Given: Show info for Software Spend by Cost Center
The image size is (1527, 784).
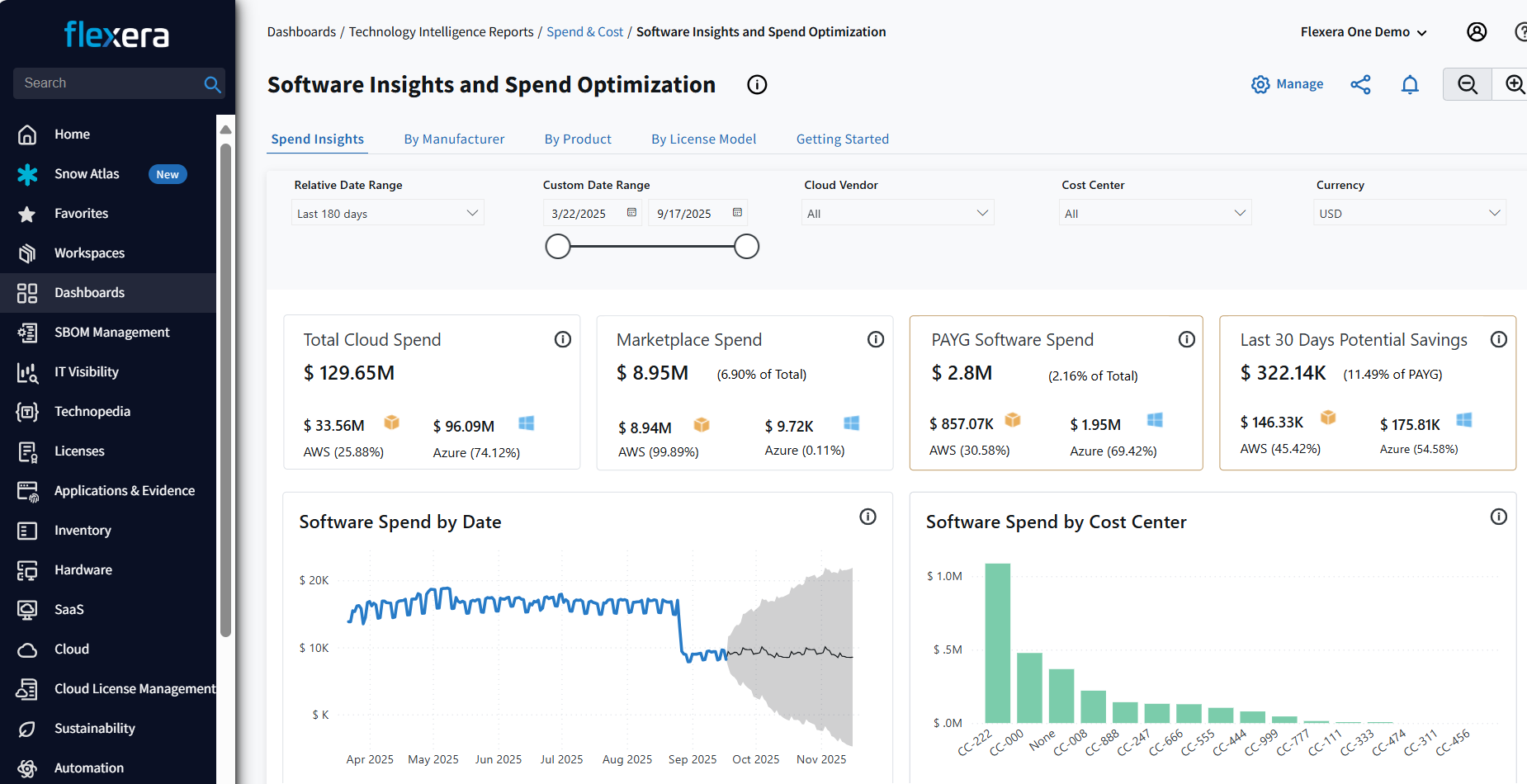Looking at the screenshot, I should pyautogui.click(x=1499, y=517).
